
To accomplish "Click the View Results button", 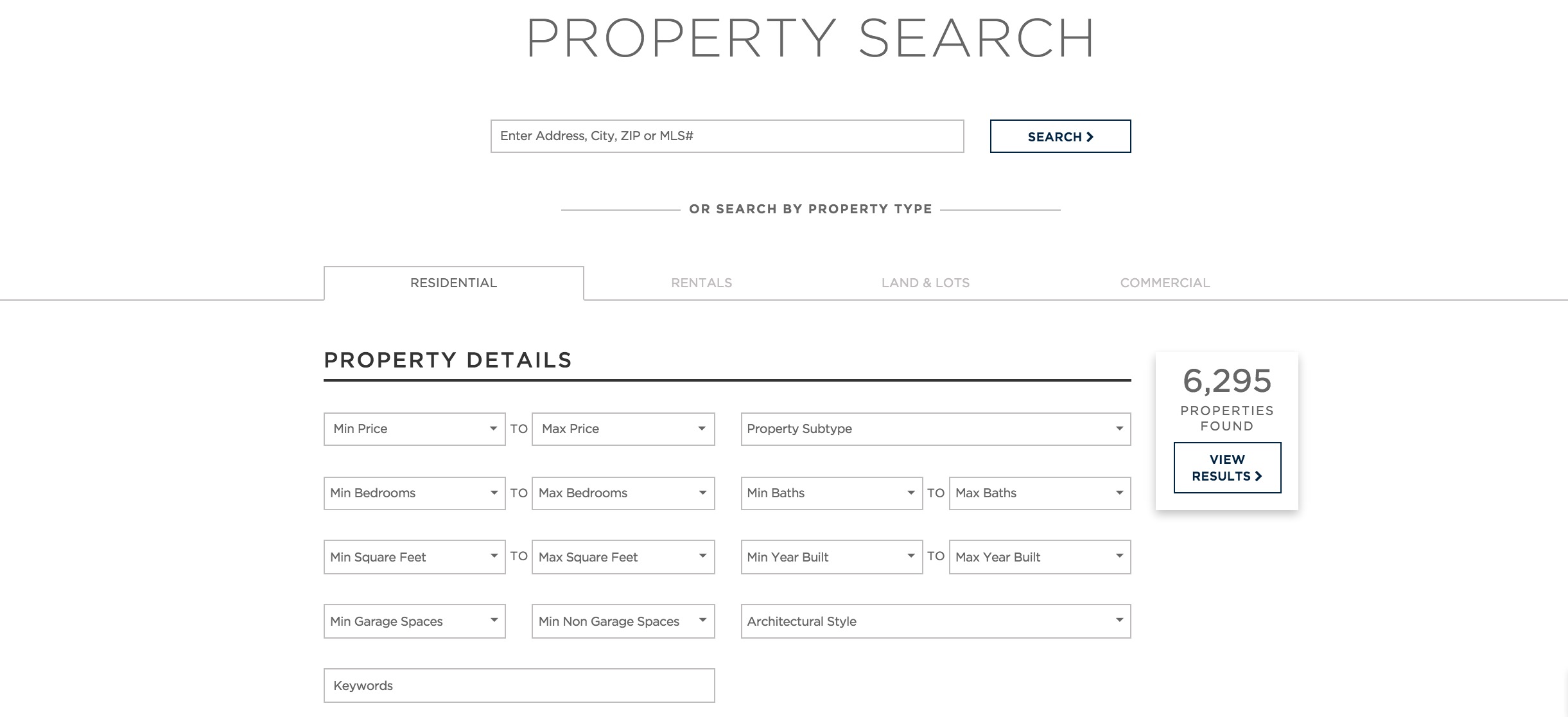I will (1227, 468).
